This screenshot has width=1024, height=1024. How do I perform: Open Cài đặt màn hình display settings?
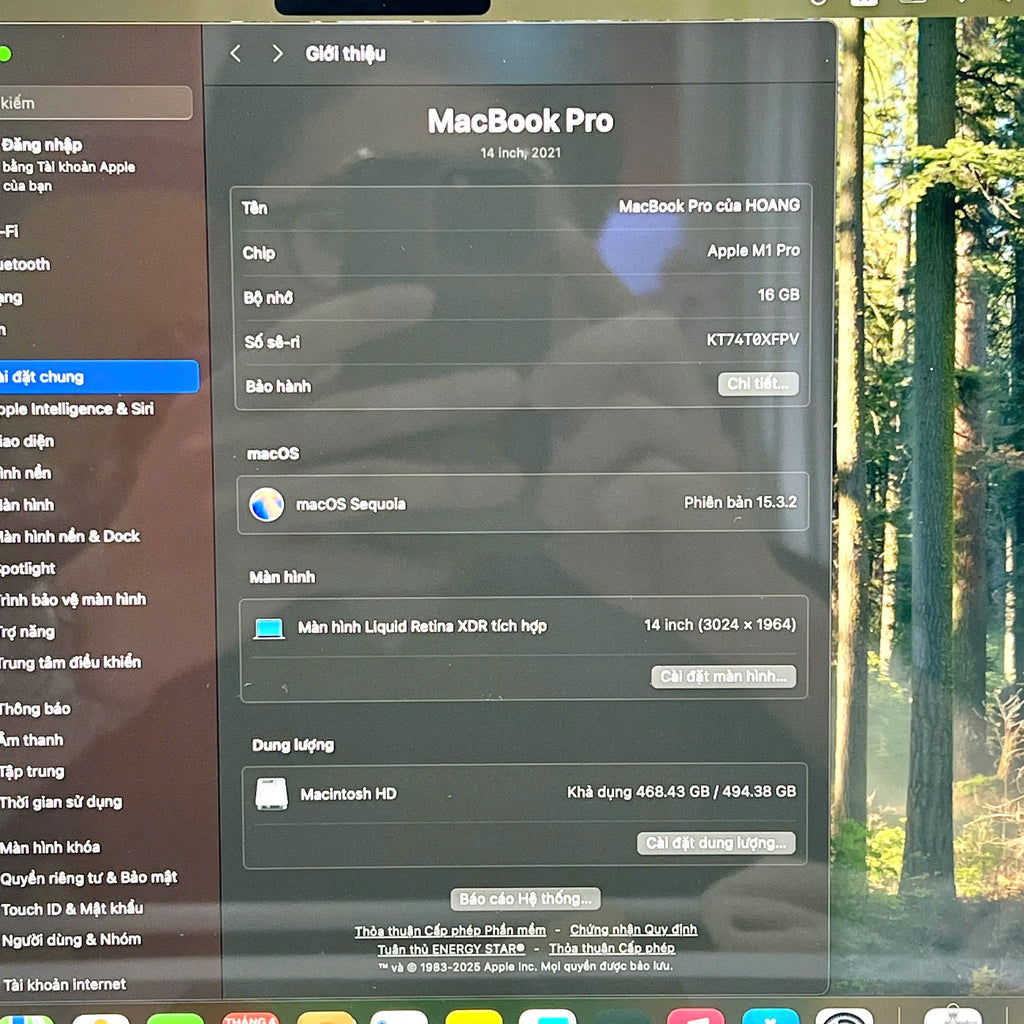coord(724,677)
